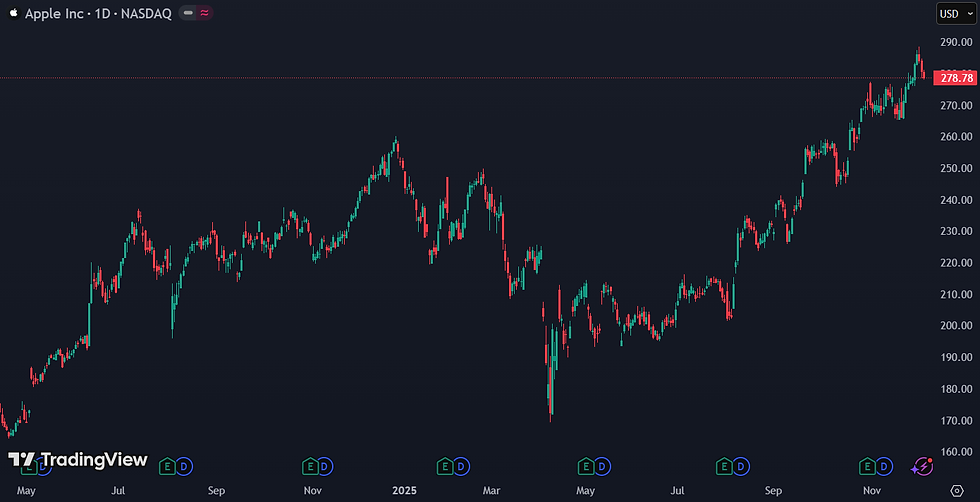This screenshot has height=502, width=980.
Task: Open earnings E marker above May 2025
Action: [586, 466]
